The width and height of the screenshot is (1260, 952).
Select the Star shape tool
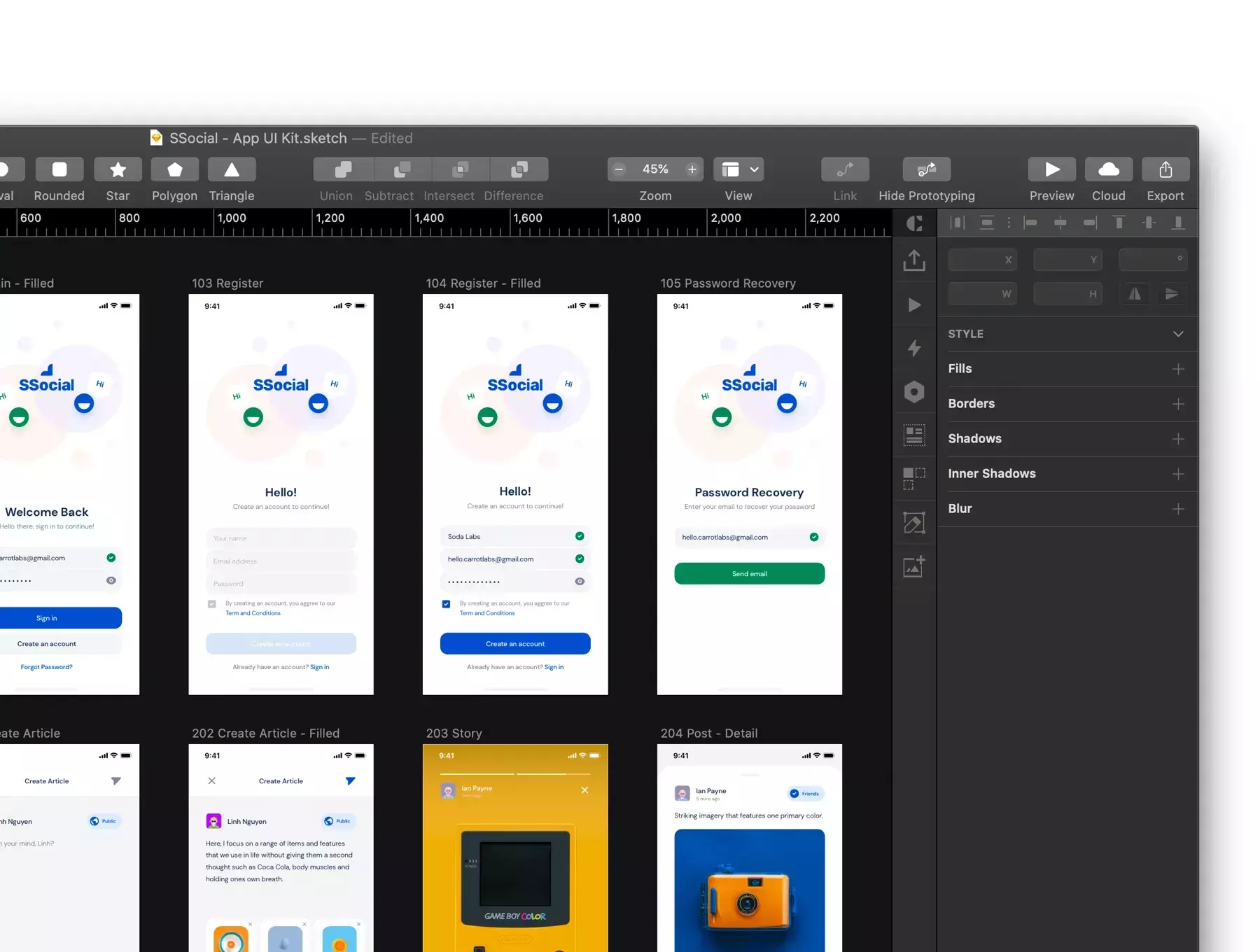(x=118, y=169)
